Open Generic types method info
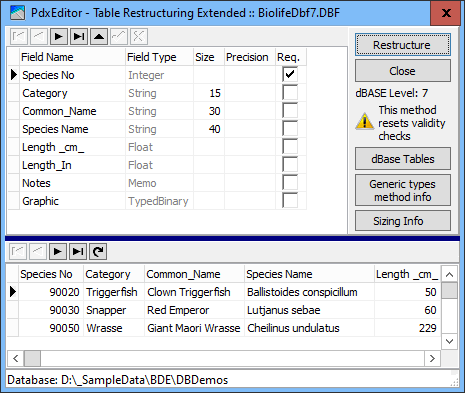465x393 pixels. (403, 190)
